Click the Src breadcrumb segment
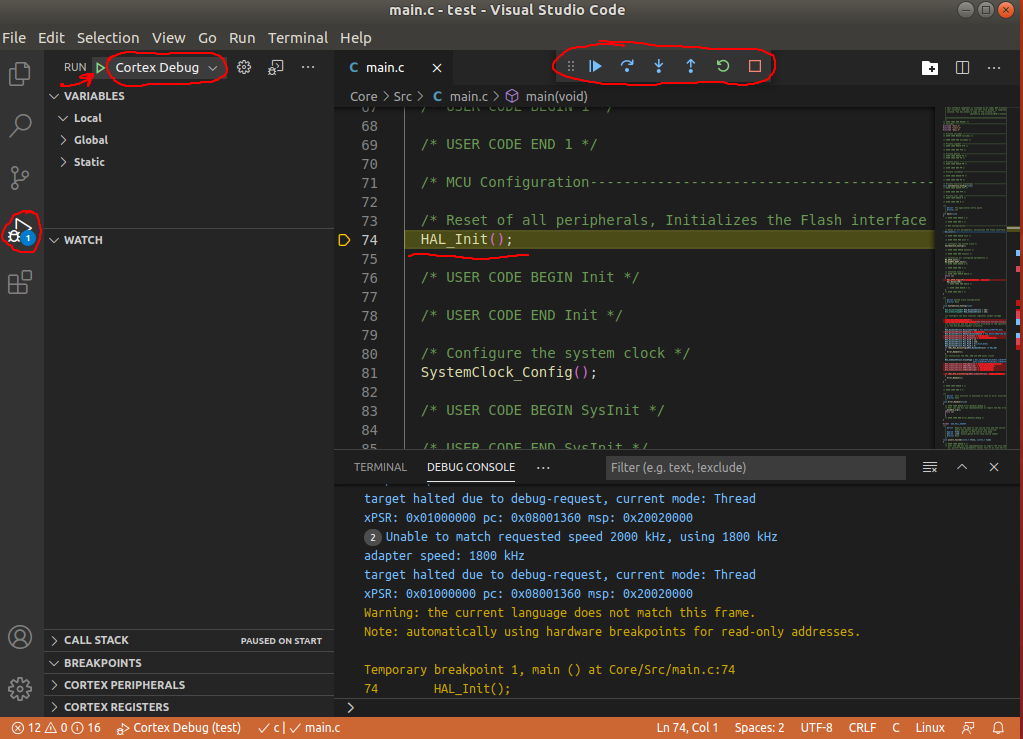1023x739 pixels. click(403, 97)
